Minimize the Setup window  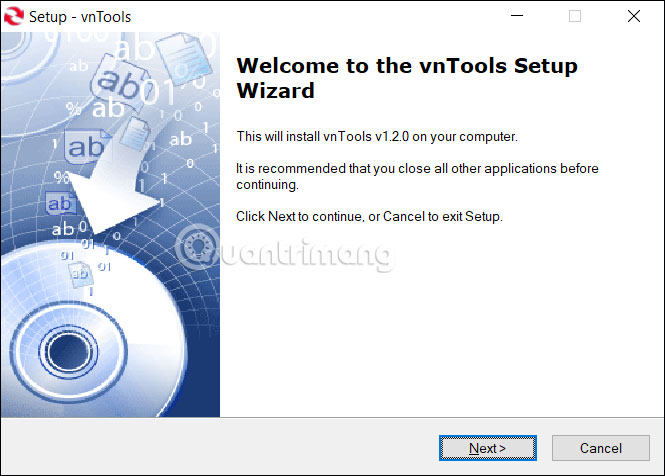tap(517, 17)
